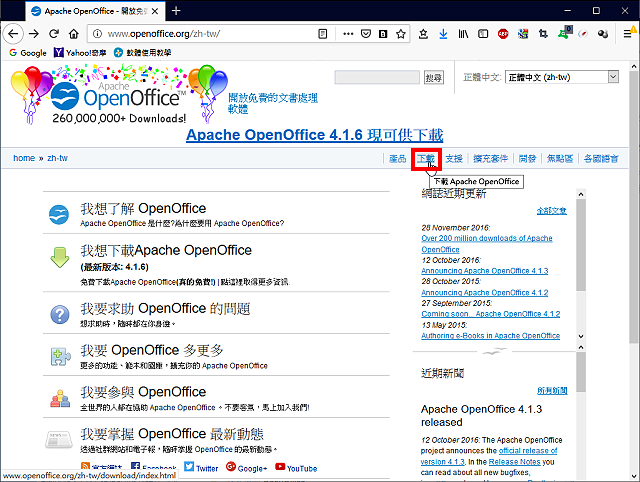The height and width of the screenshot is (482, 640).
Task: Open the 擴充套件 navigation menu item
Action: pyautogui.click(x=490, y=158)
